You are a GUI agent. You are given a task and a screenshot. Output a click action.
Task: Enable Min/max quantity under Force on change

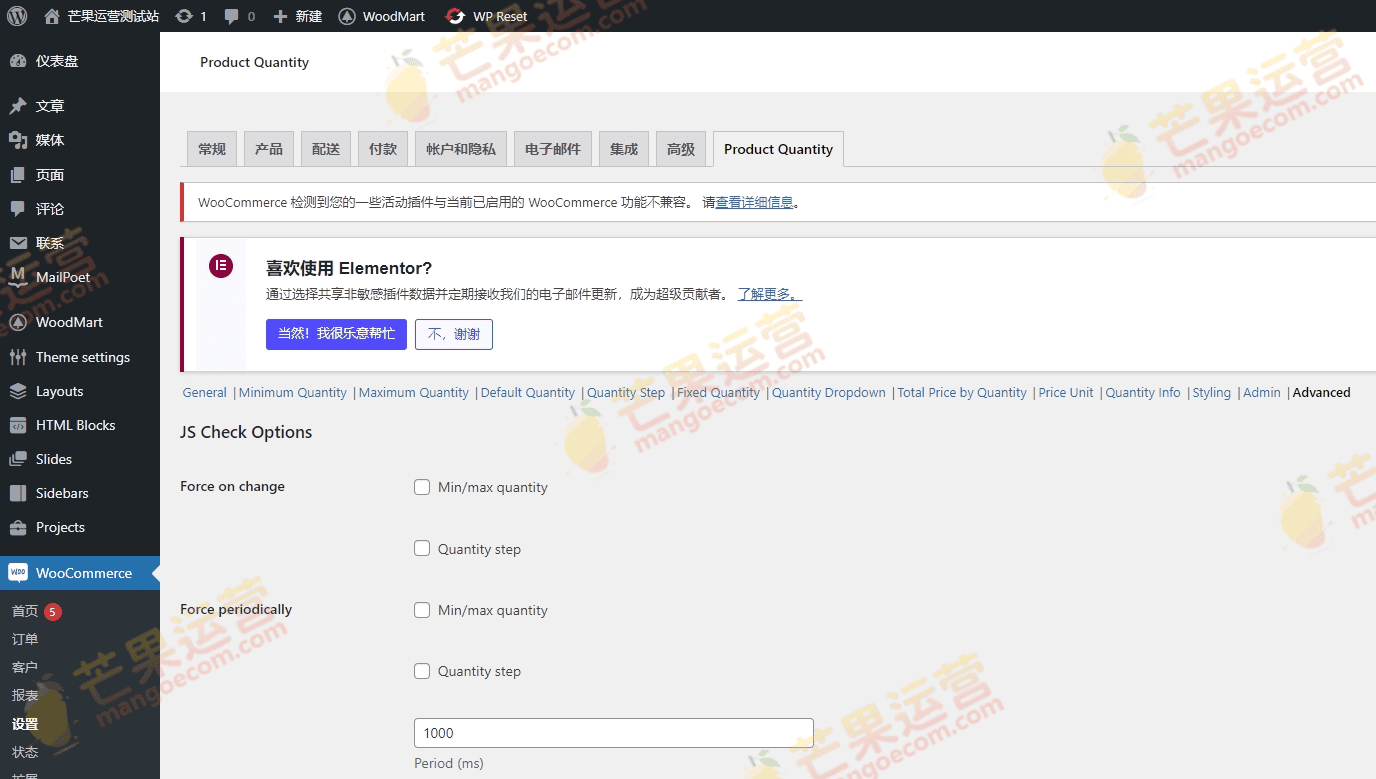tap(422, 487)
